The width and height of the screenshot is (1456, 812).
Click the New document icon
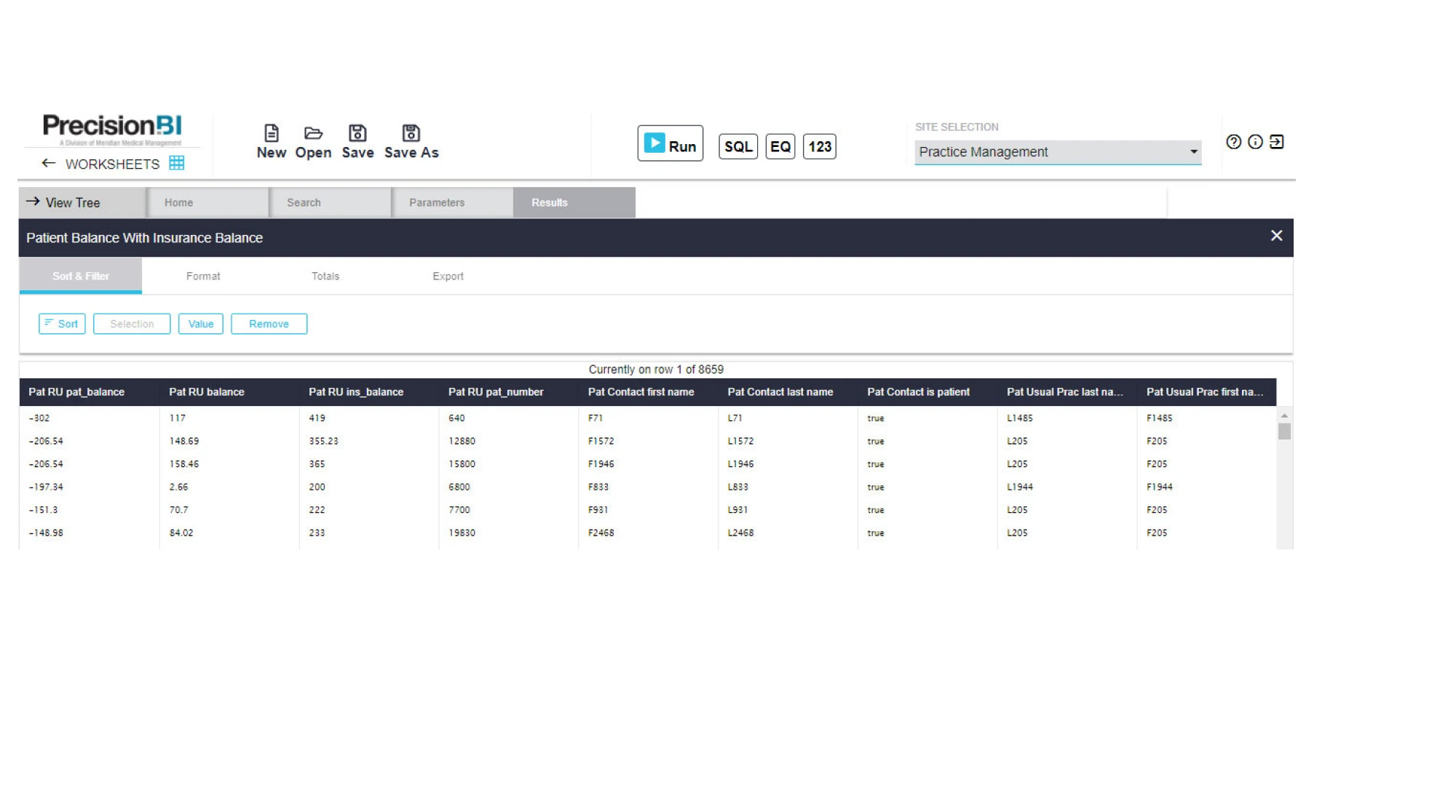click(272, 134)
